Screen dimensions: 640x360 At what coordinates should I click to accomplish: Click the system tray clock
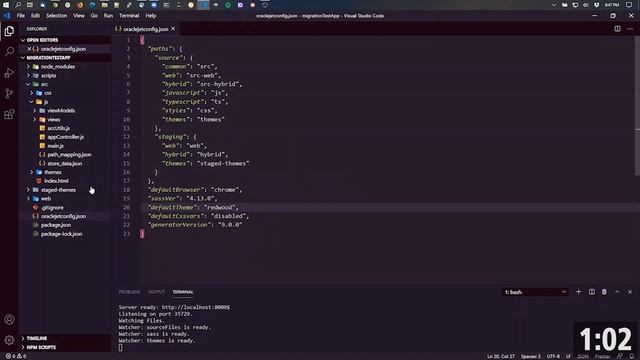point(612,5)
